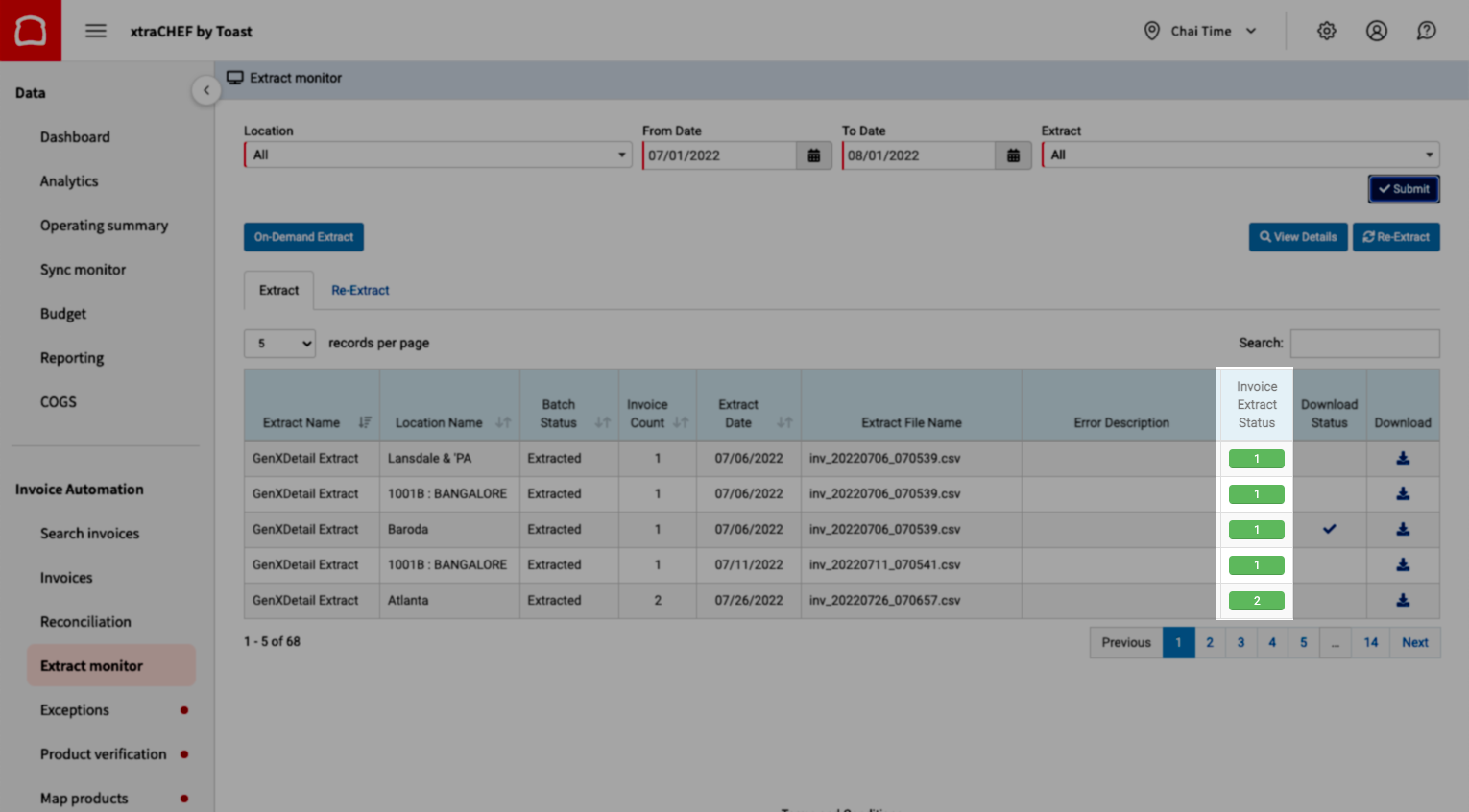Switch to the Re-Extract tab
This screenshot has width=1469, height=812.
[360, 290]
